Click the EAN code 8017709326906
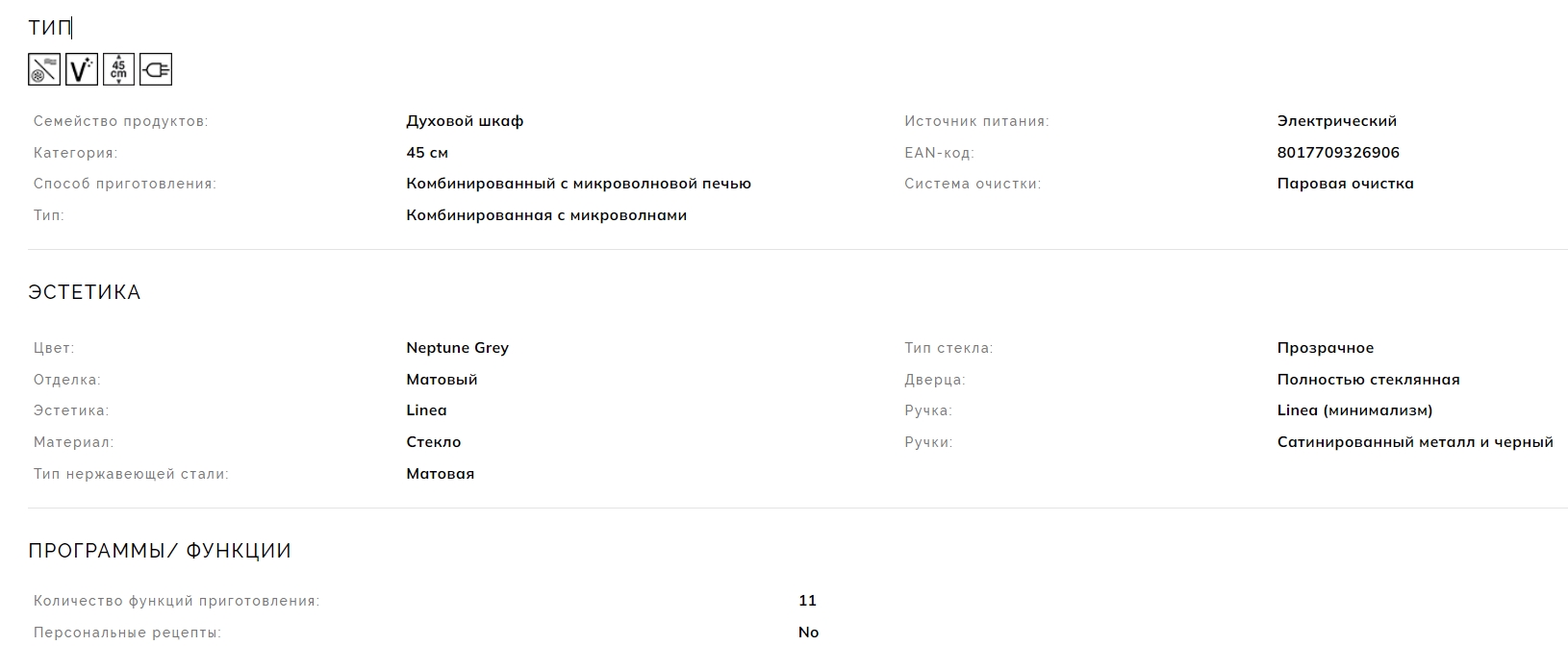The image size is (1568, 670). coord(1338,153)
